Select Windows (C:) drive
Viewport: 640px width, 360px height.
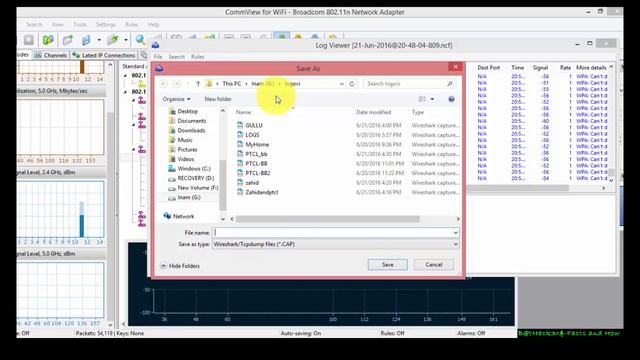[x=194, y=169]
